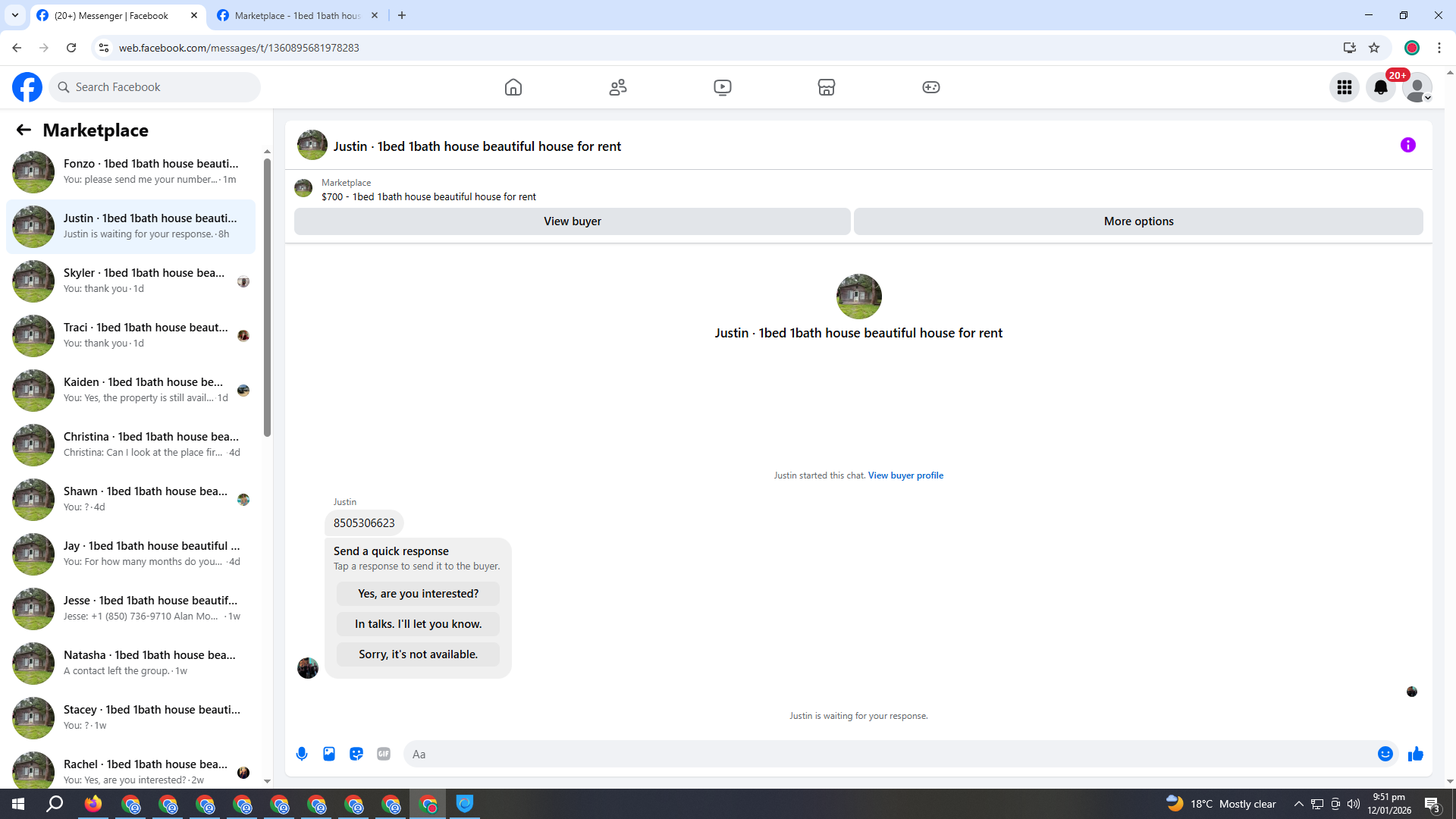This screenshot has width=1456, height=819.
Task: Send quick reply "Yes, are you interested?"
Action: (418, 594)
